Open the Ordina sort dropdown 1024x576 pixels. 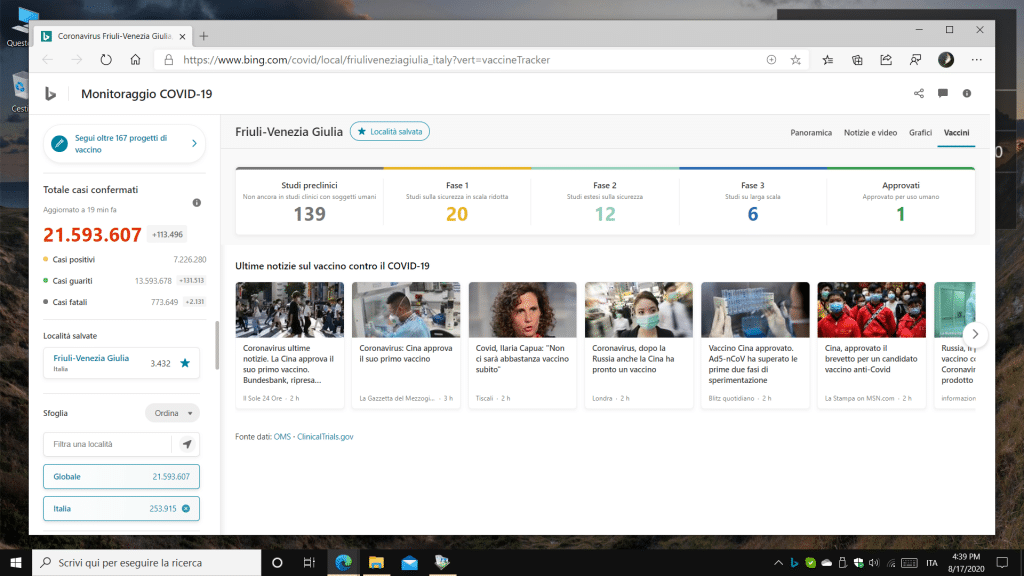pos(172,413)
